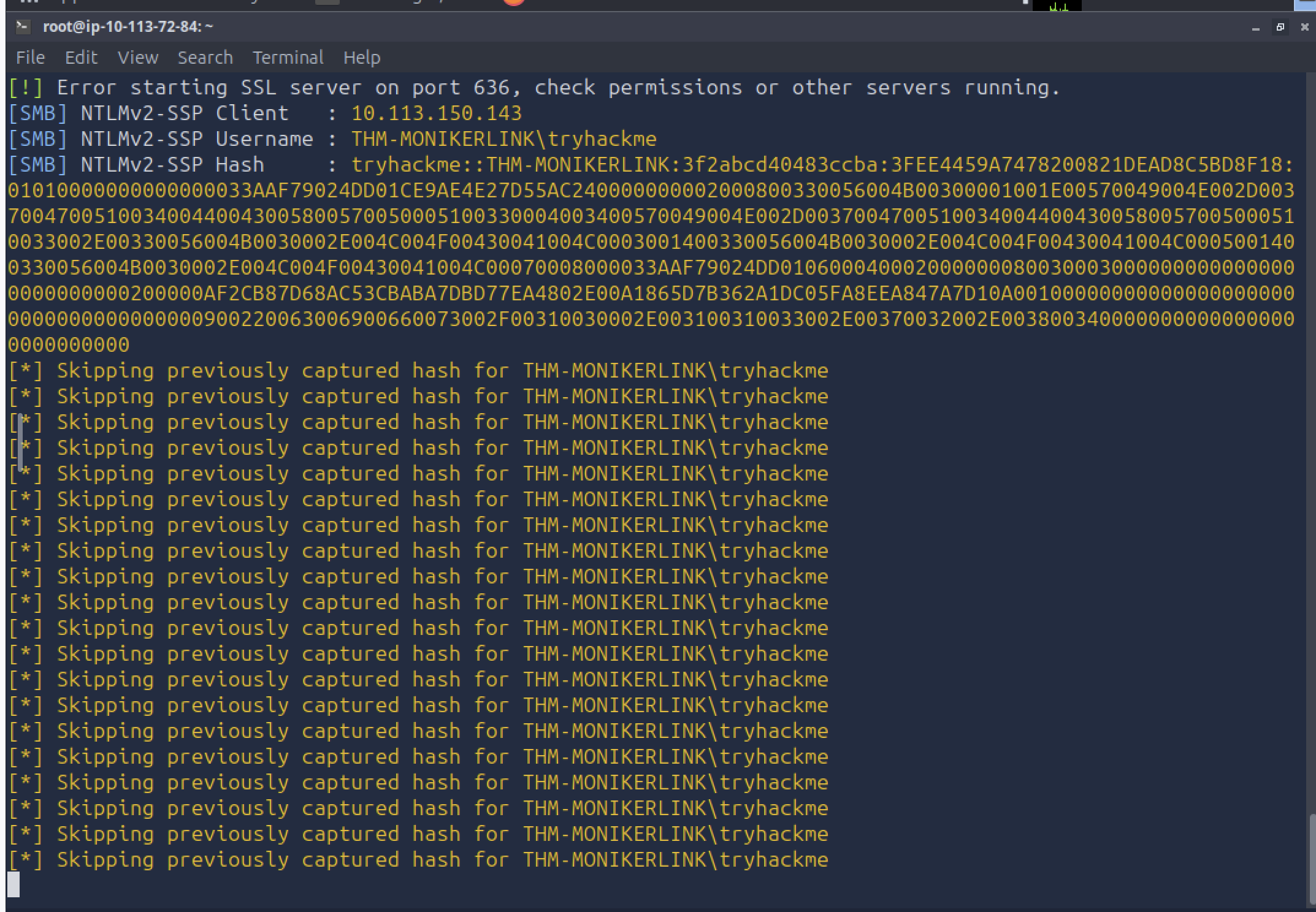Image resolution: width=1316 pixels, height=912 pixels.
Task: Click the NTLMv2-SSP Hash label
Action: [x=172, y=165]
